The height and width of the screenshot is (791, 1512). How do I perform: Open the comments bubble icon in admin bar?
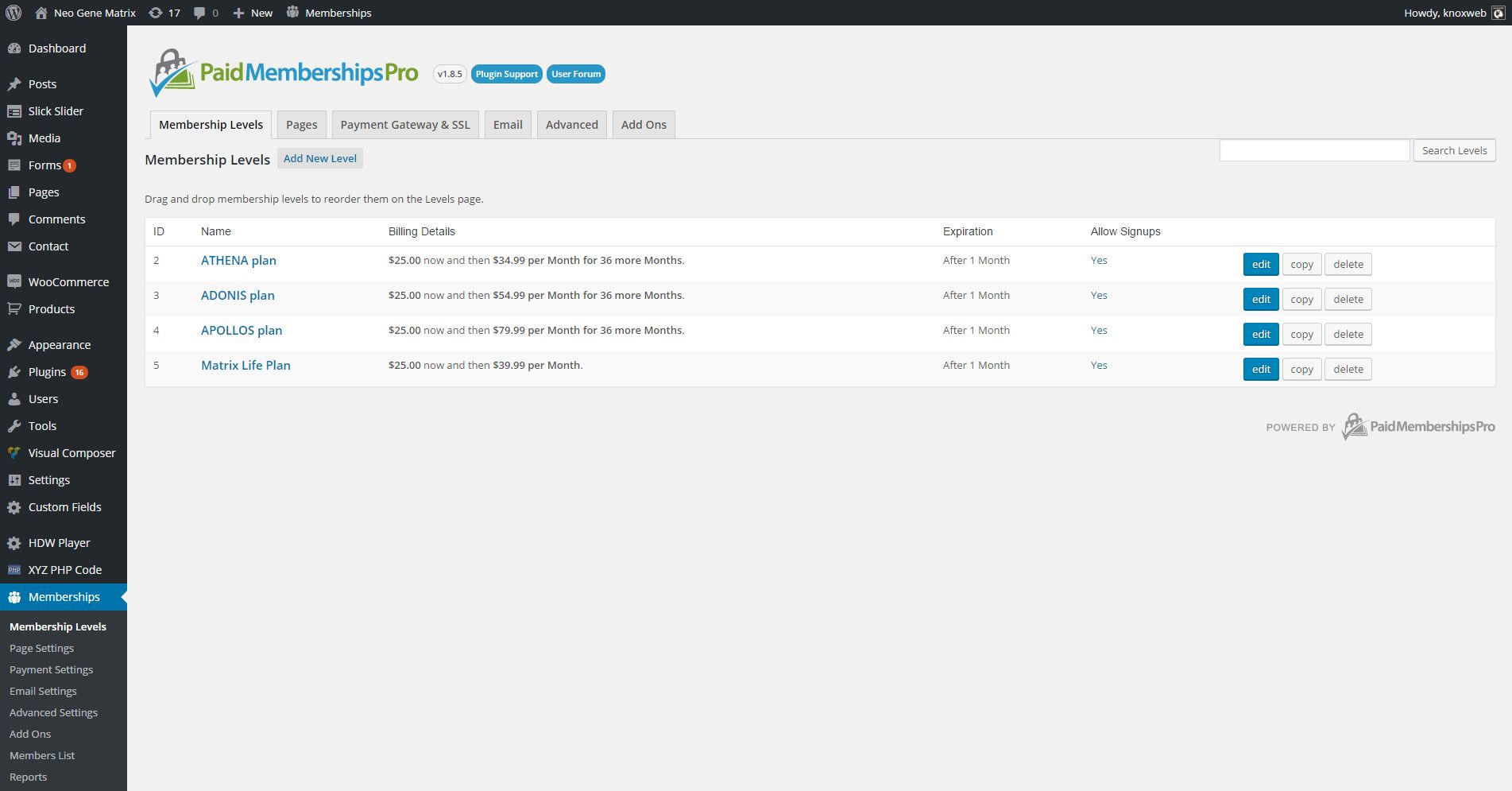pos(199,13)
